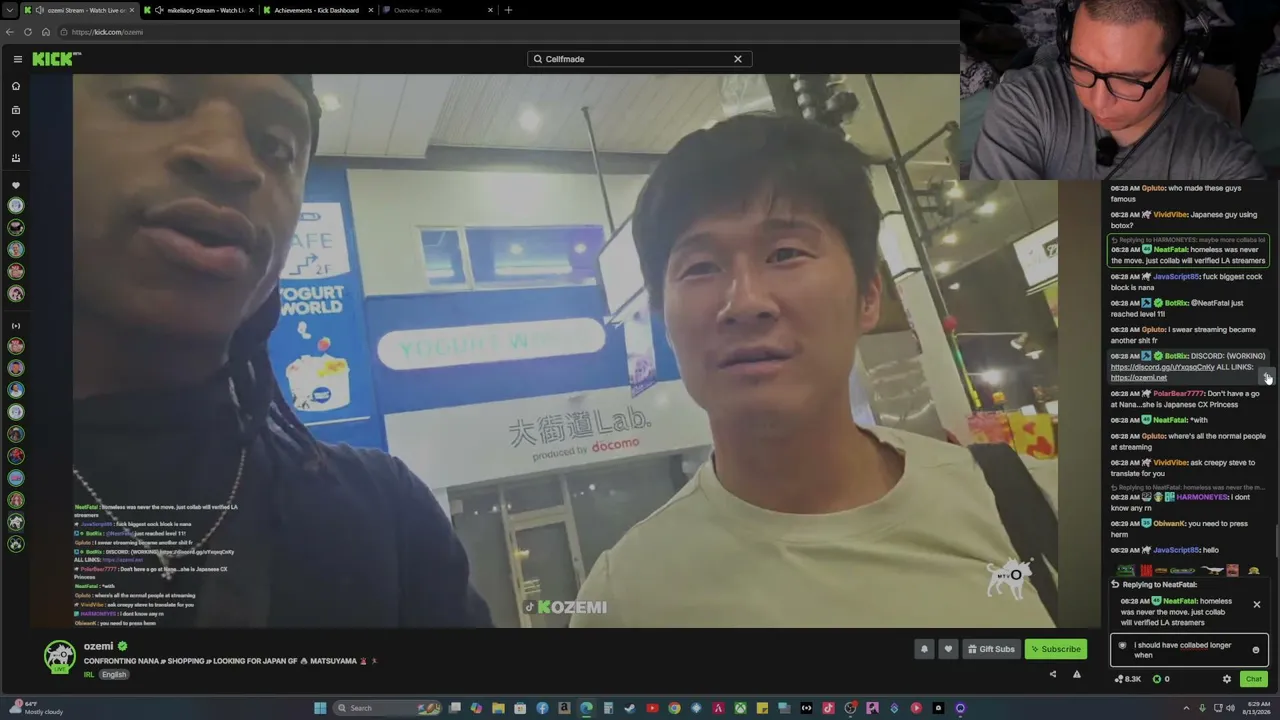The image size is (1280, 720).
Task: Open emote picker in chat input
Action: (x=1256, y=650)
